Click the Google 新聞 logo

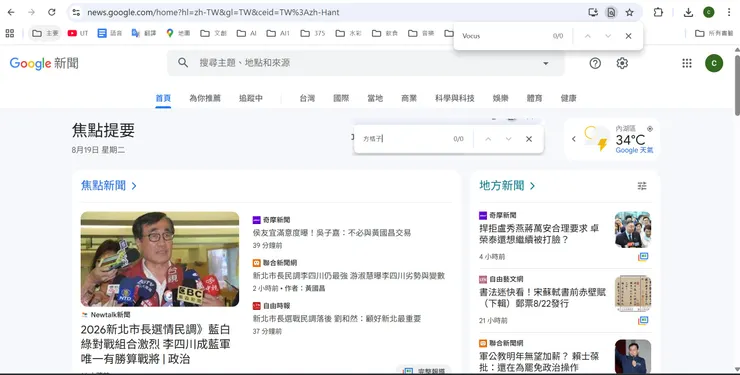[x=44, y=63]
